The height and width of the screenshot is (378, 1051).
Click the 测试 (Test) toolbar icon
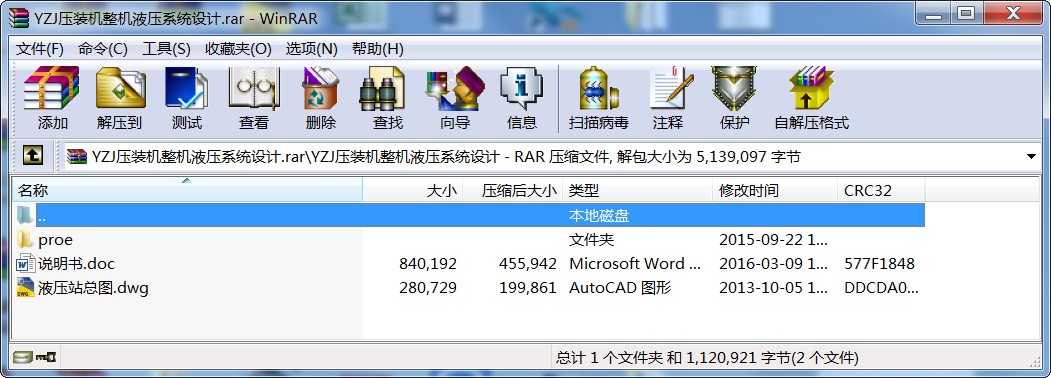click(186, 88)
